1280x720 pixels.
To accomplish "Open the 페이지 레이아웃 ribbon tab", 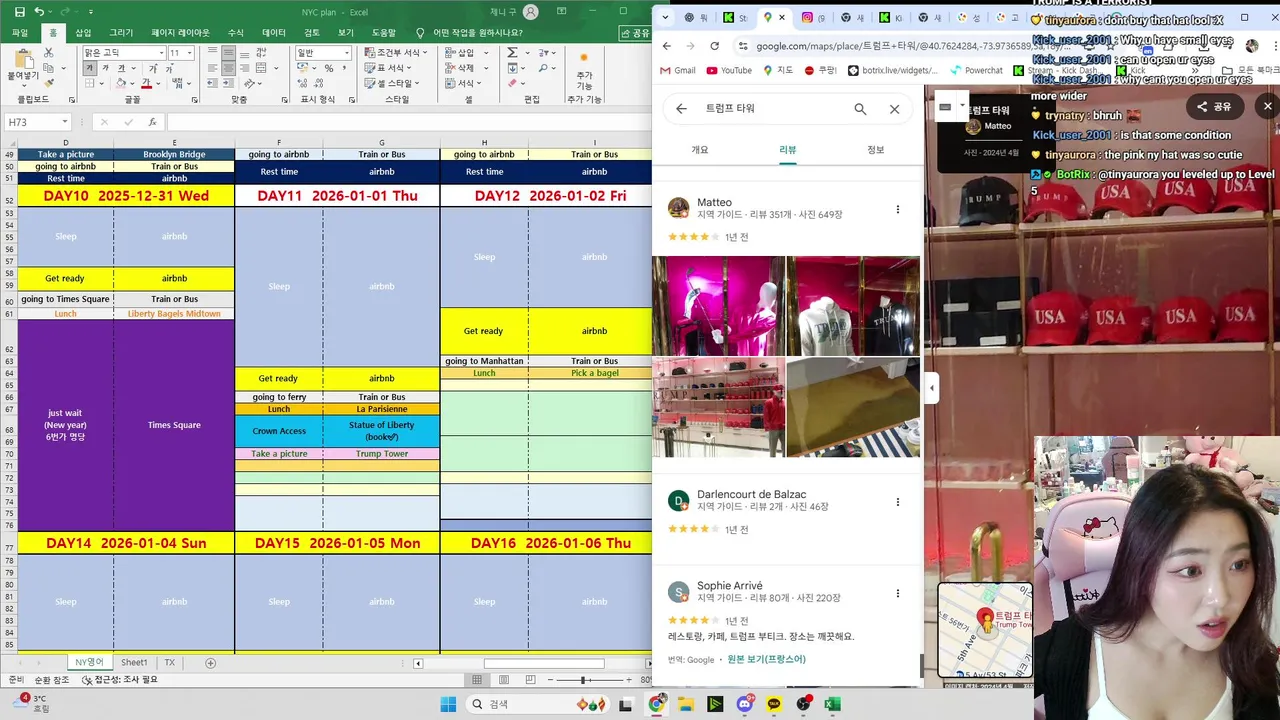I will (x=181, y=33).
